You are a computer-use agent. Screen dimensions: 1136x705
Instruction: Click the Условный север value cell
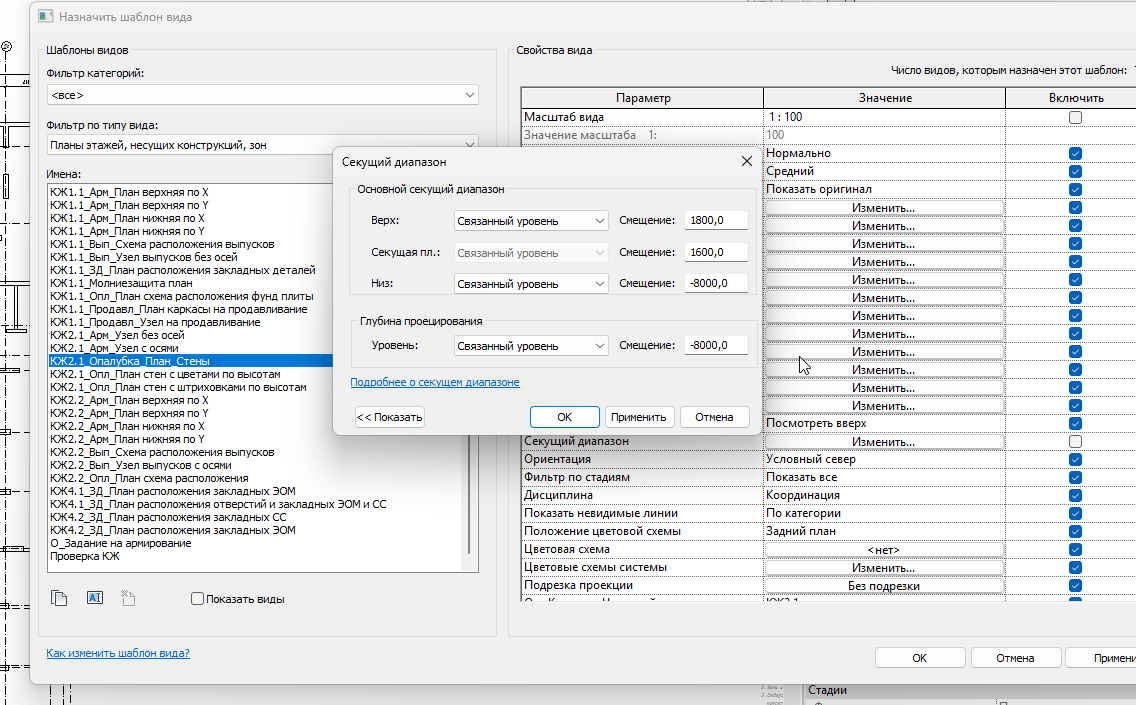(x=884, y=459)
